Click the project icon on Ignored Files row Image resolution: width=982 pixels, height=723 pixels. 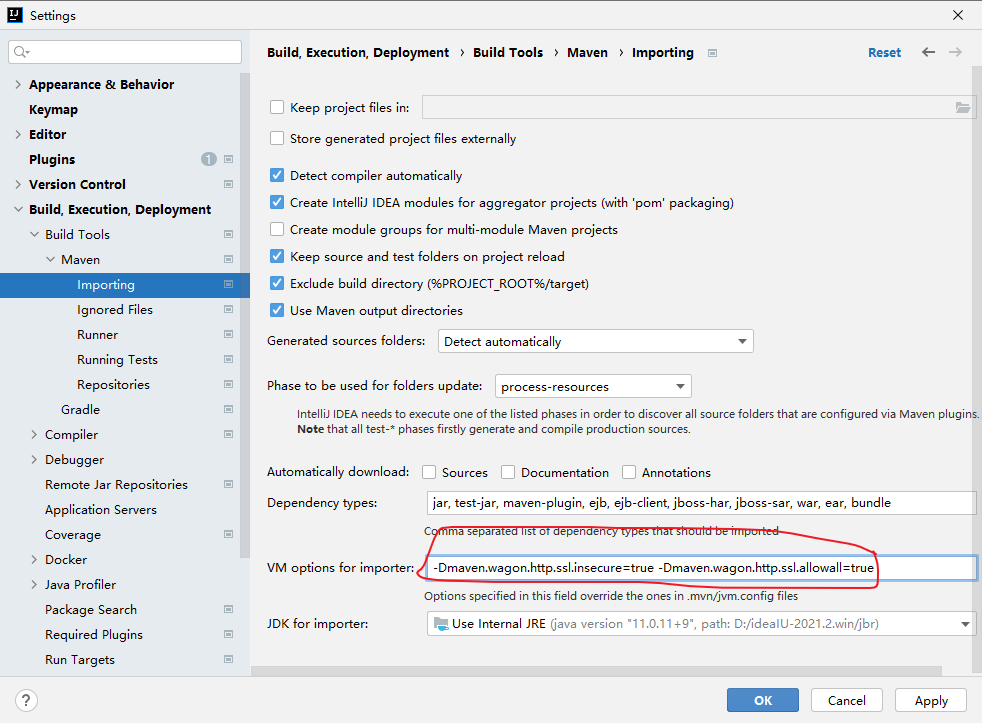coord(229,309)
